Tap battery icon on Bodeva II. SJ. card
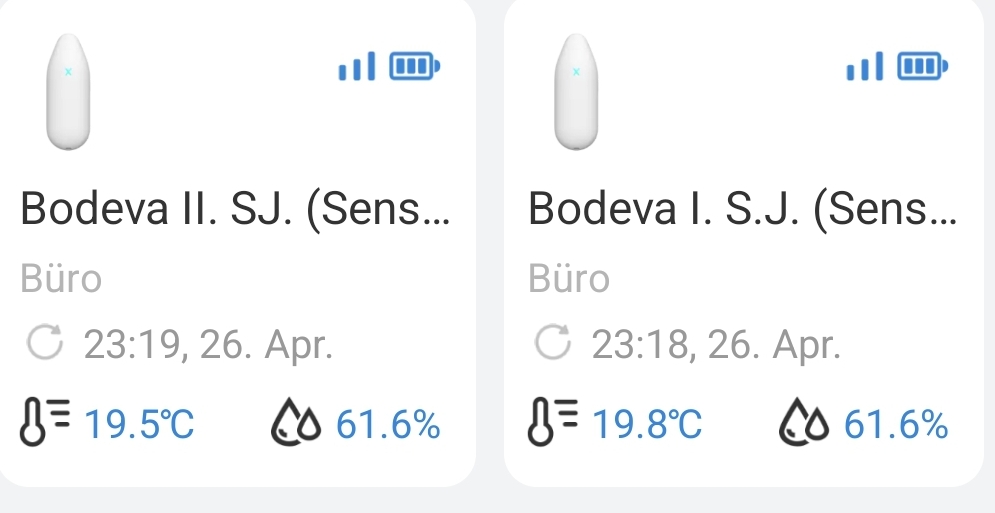The width and height of the screenshot is (995, 513). (x=414, y=67)
